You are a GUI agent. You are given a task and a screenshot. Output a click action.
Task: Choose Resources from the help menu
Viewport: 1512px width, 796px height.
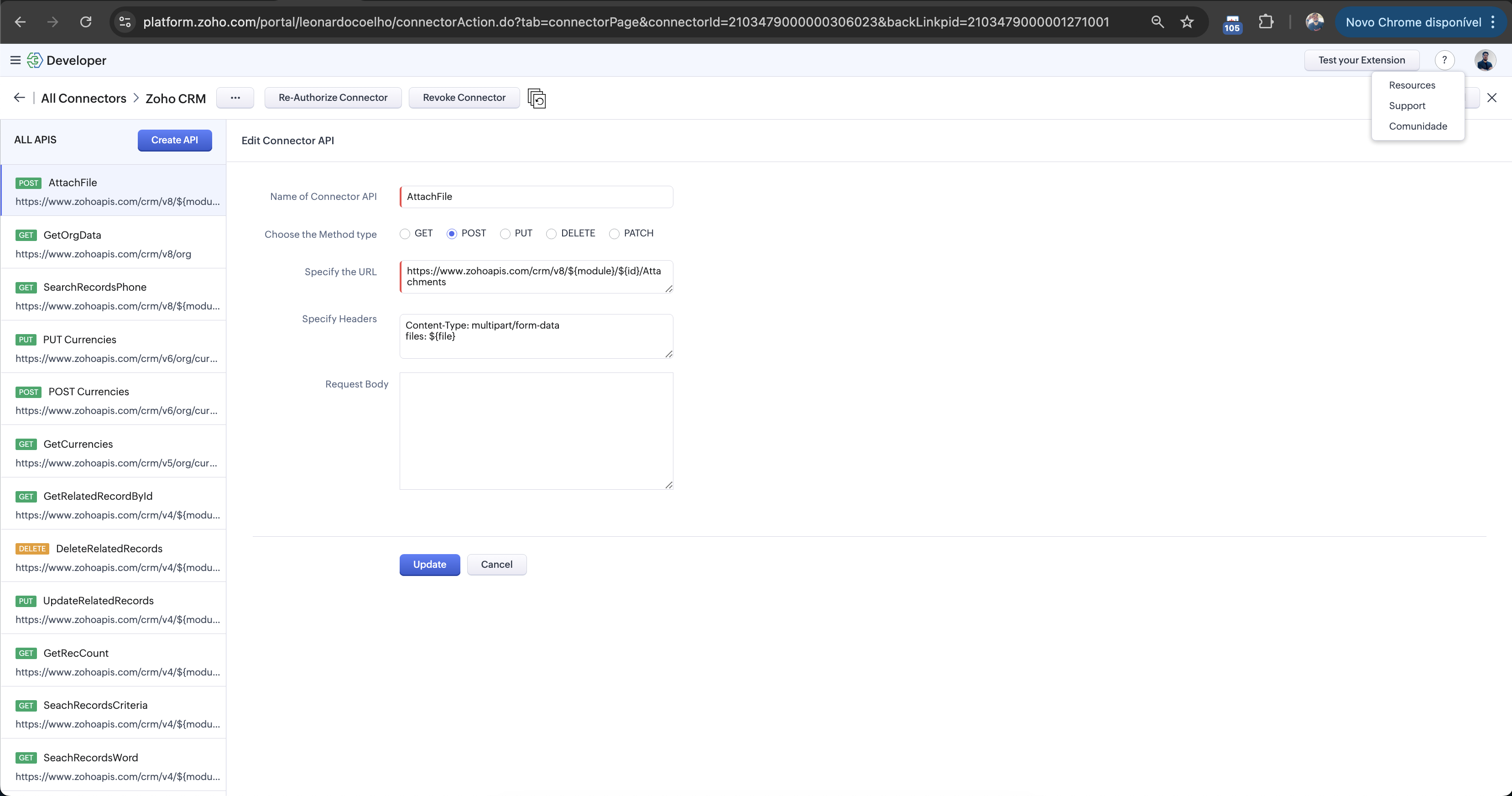[1412, 85]
